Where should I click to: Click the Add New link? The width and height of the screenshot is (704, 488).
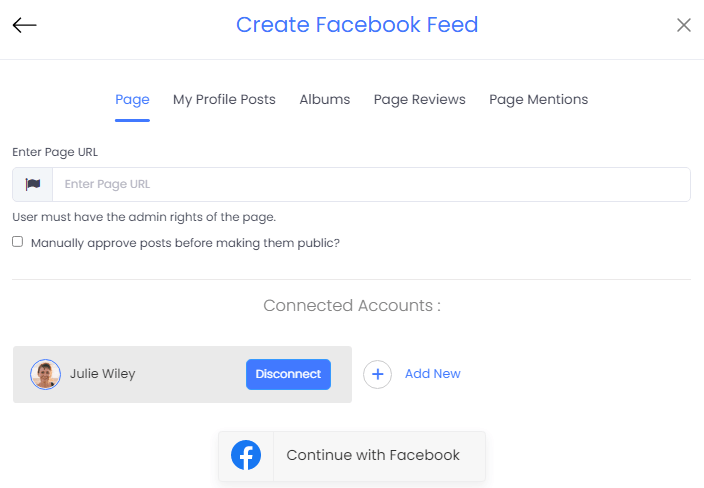pos(432,374)
